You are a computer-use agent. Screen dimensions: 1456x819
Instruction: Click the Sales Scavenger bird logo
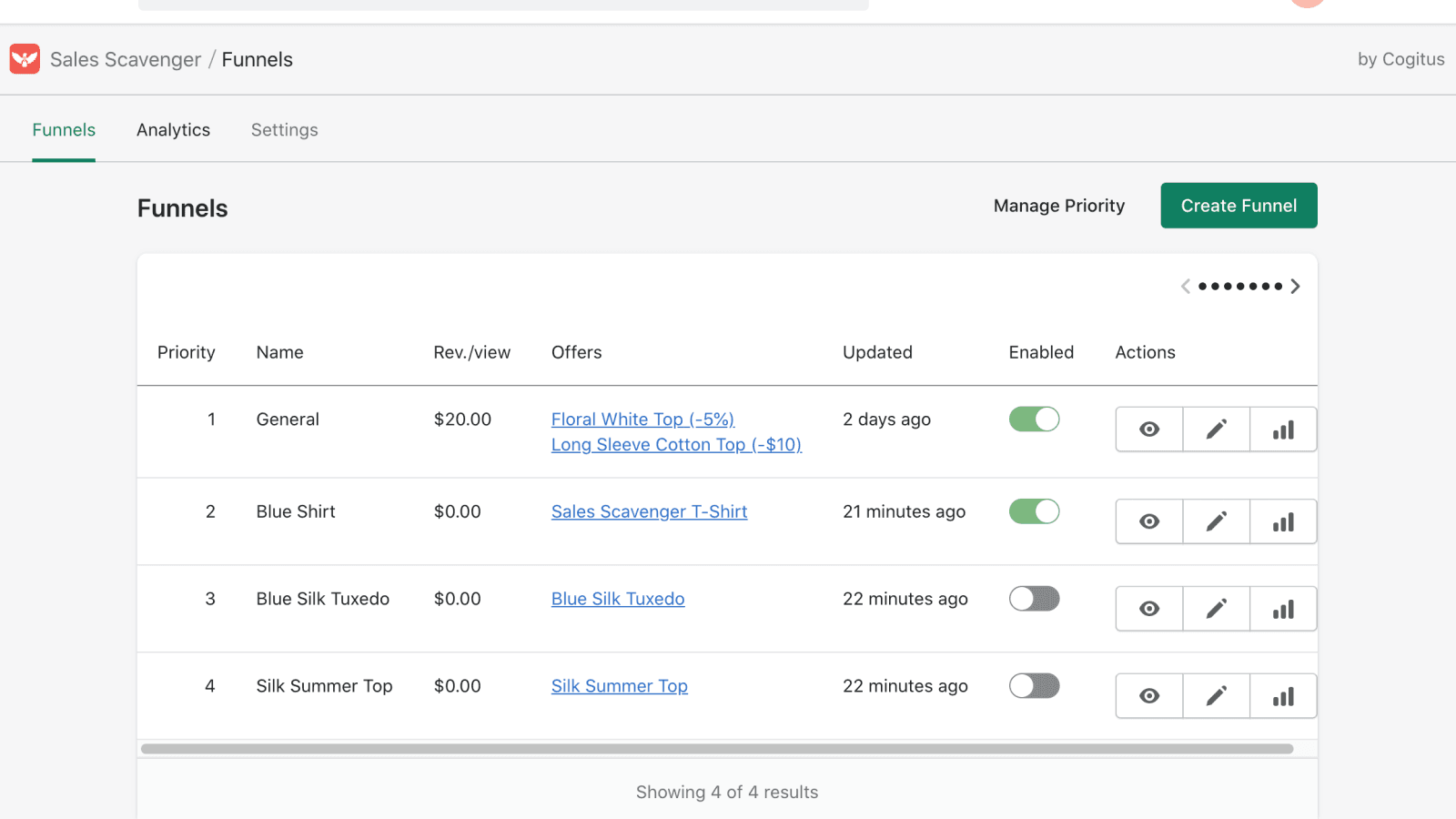point(25,58)
